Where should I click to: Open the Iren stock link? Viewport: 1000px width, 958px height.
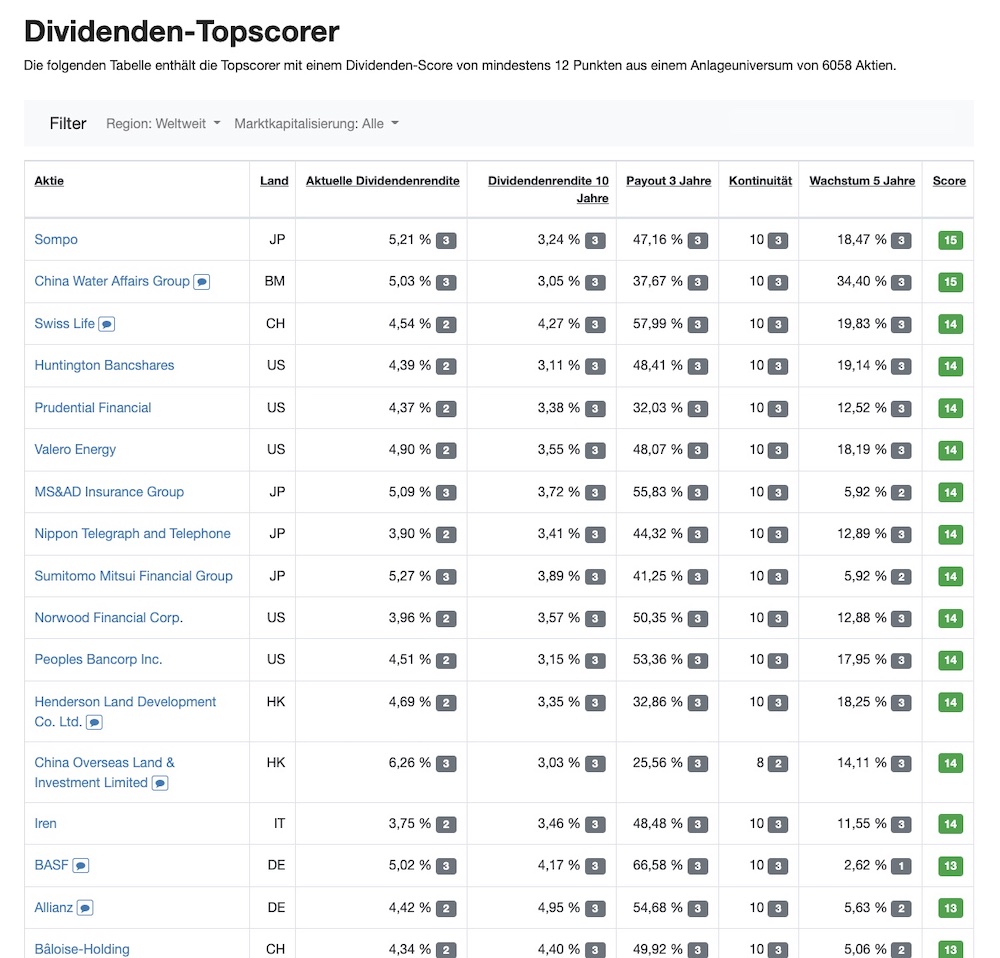pos(45,823)
